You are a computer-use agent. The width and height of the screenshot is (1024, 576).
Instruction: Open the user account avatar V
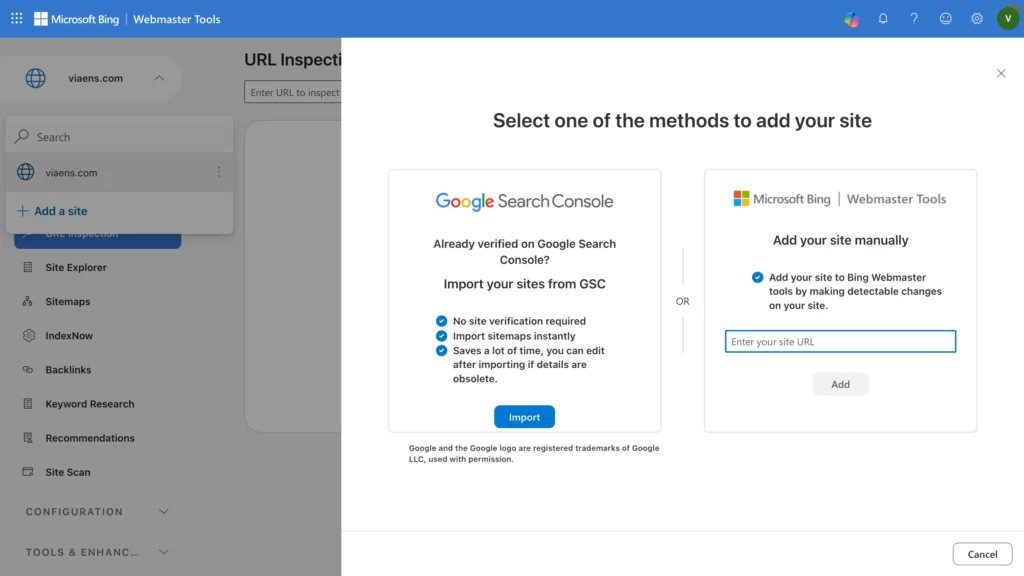coord(1008,19)
